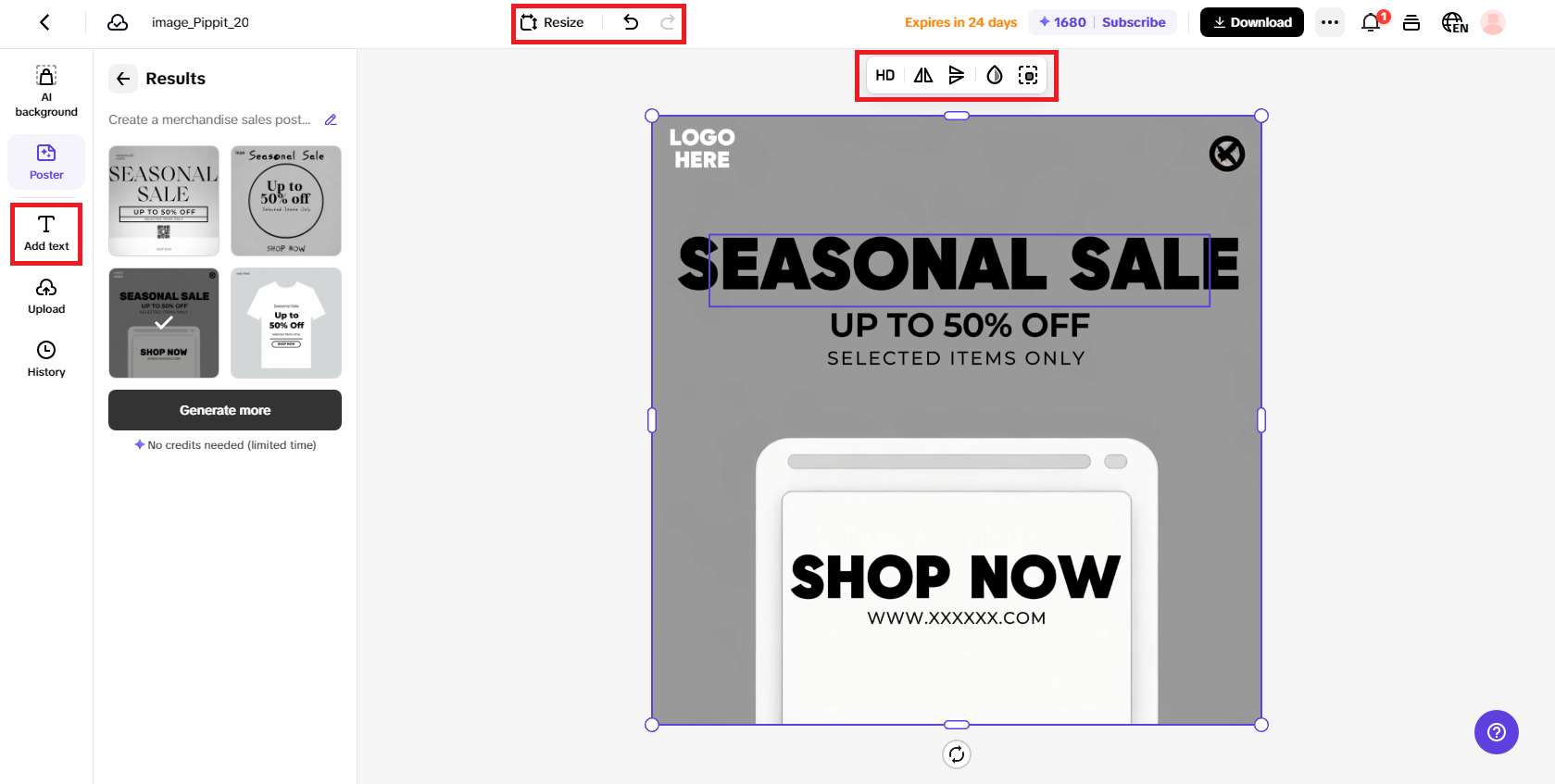
Task: Open the three-dot more options menu
Action: point(1330,22)
